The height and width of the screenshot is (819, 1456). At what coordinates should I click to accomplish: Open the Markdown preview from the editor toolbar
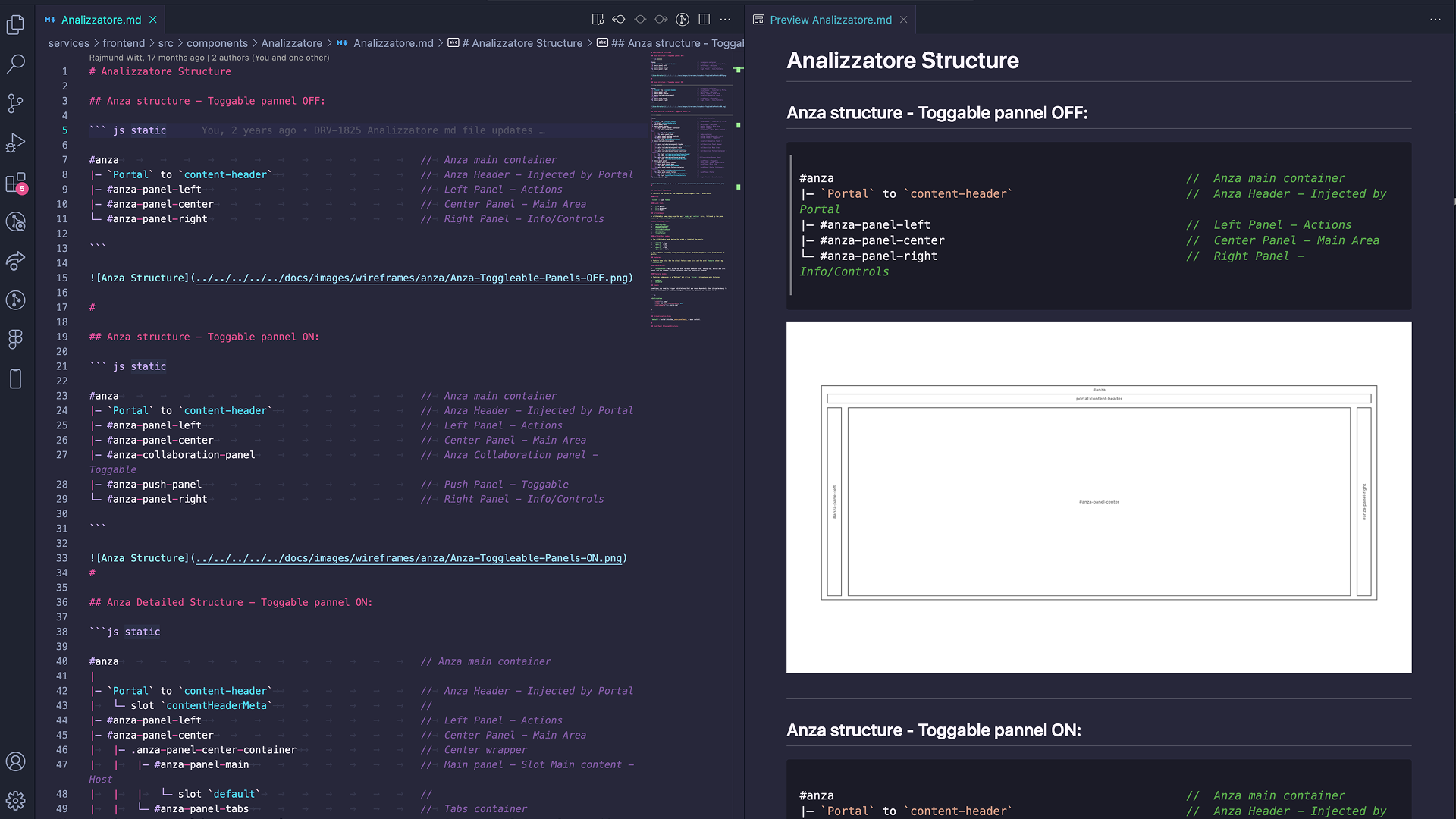598,19
